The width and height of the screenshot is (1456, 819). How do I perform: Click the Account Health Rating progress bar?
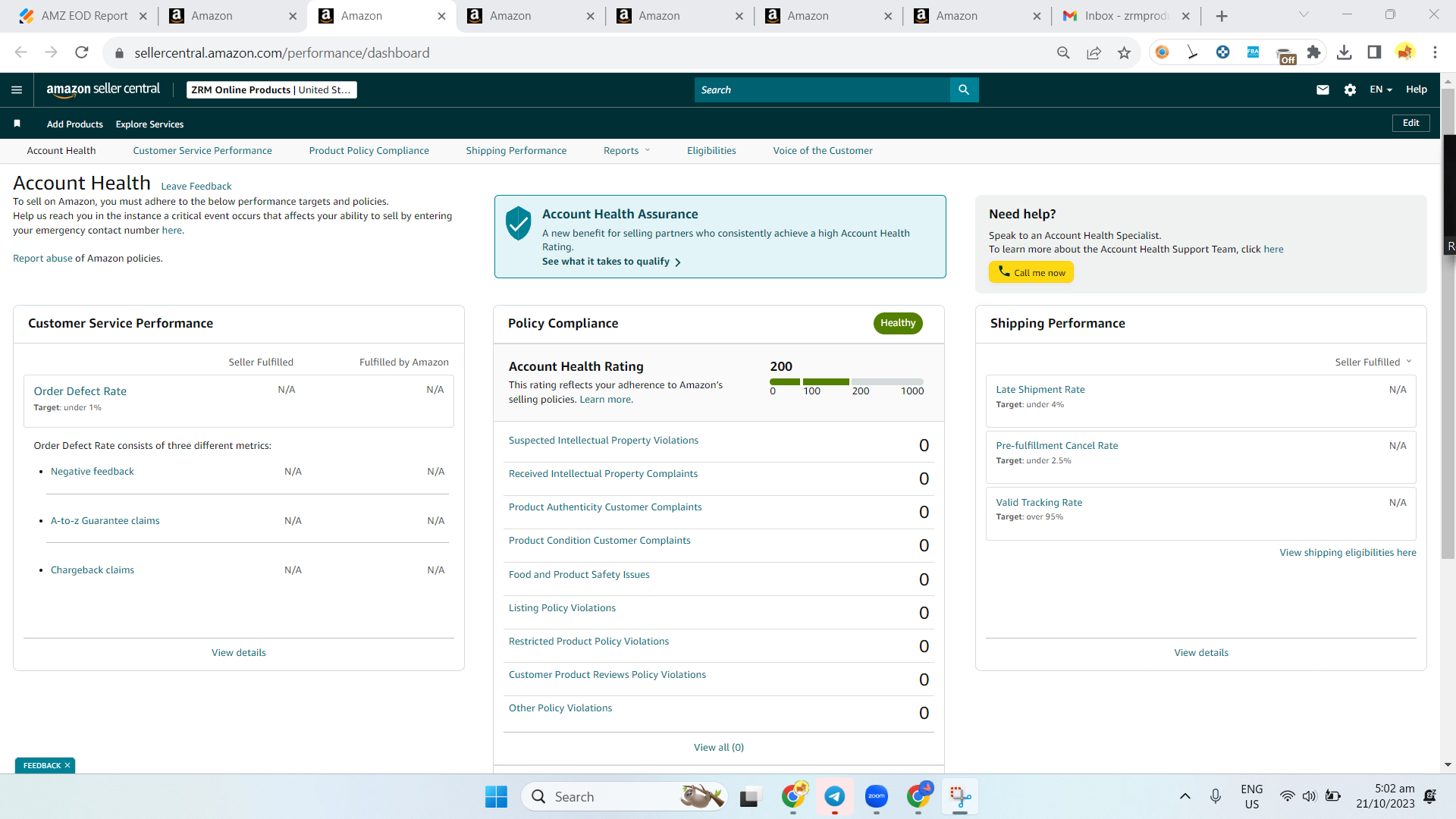846,381
